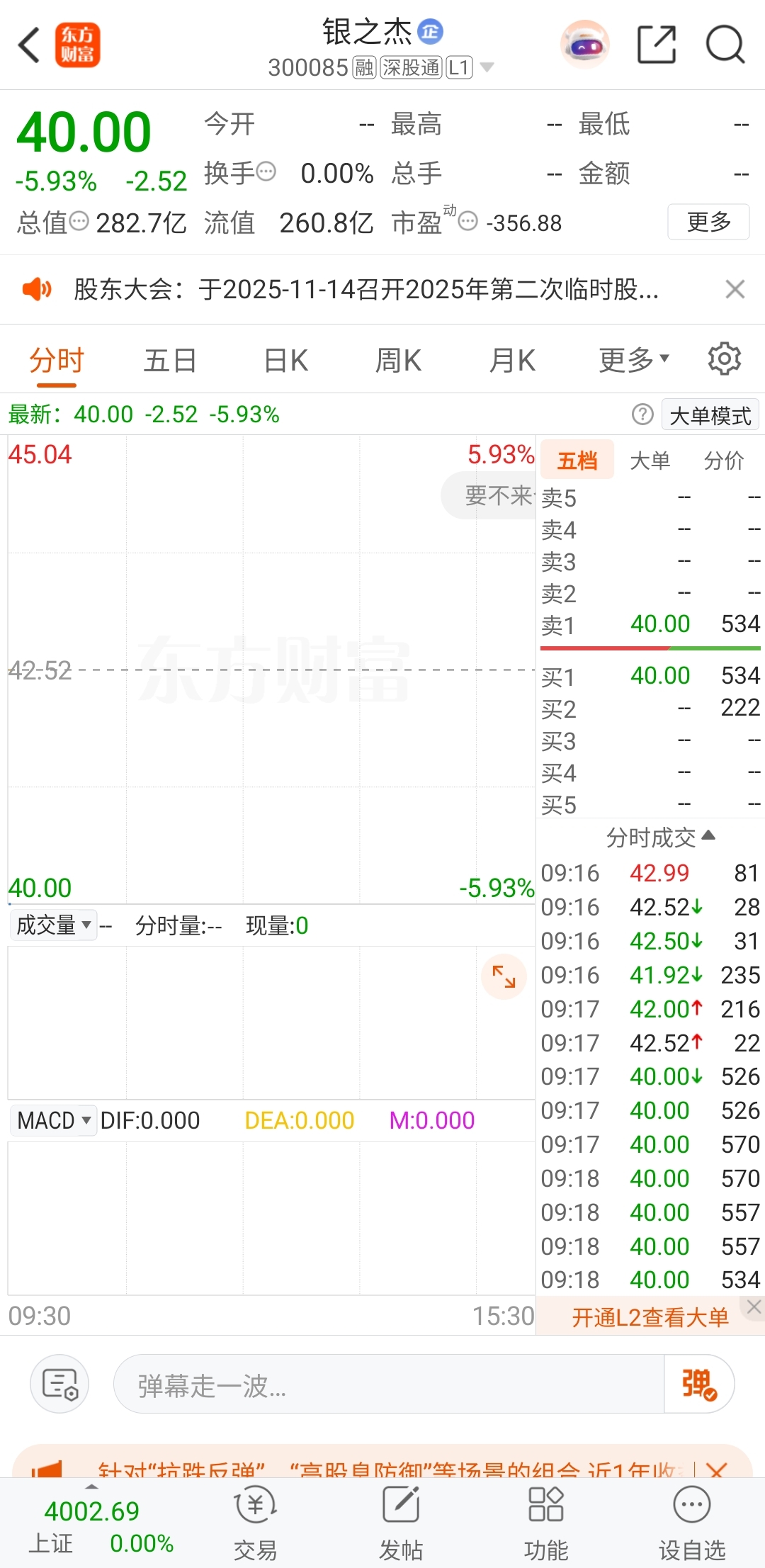This screenshot has width=765, height=1568.
Task: Tap trade row 09:17 42.00 with 216
Action: tap(650, 1009)
